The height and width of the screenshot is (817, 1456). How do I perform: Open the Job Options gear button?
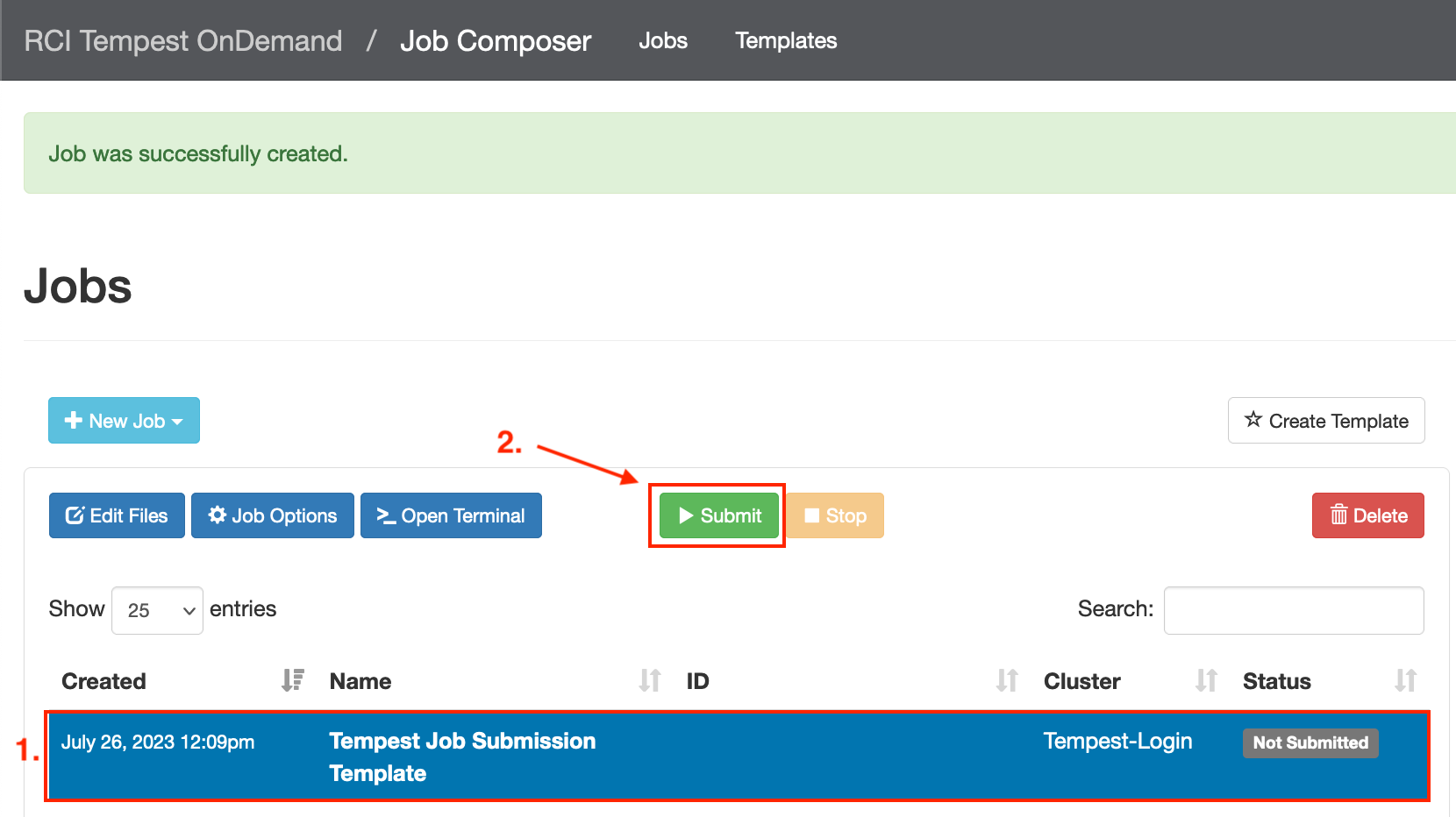click(272, 515)
